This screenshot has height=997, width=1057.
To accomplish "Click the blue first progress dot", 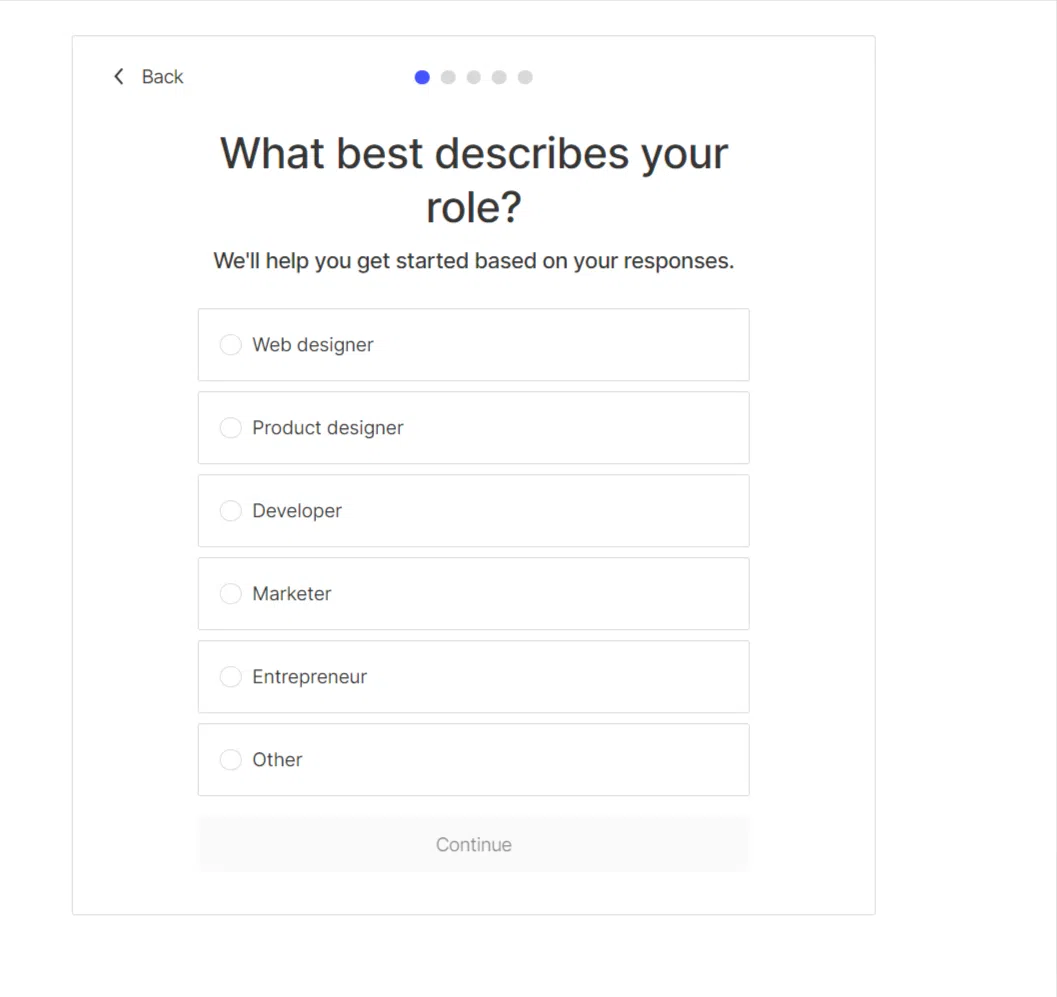I will (x=422, y=77).
